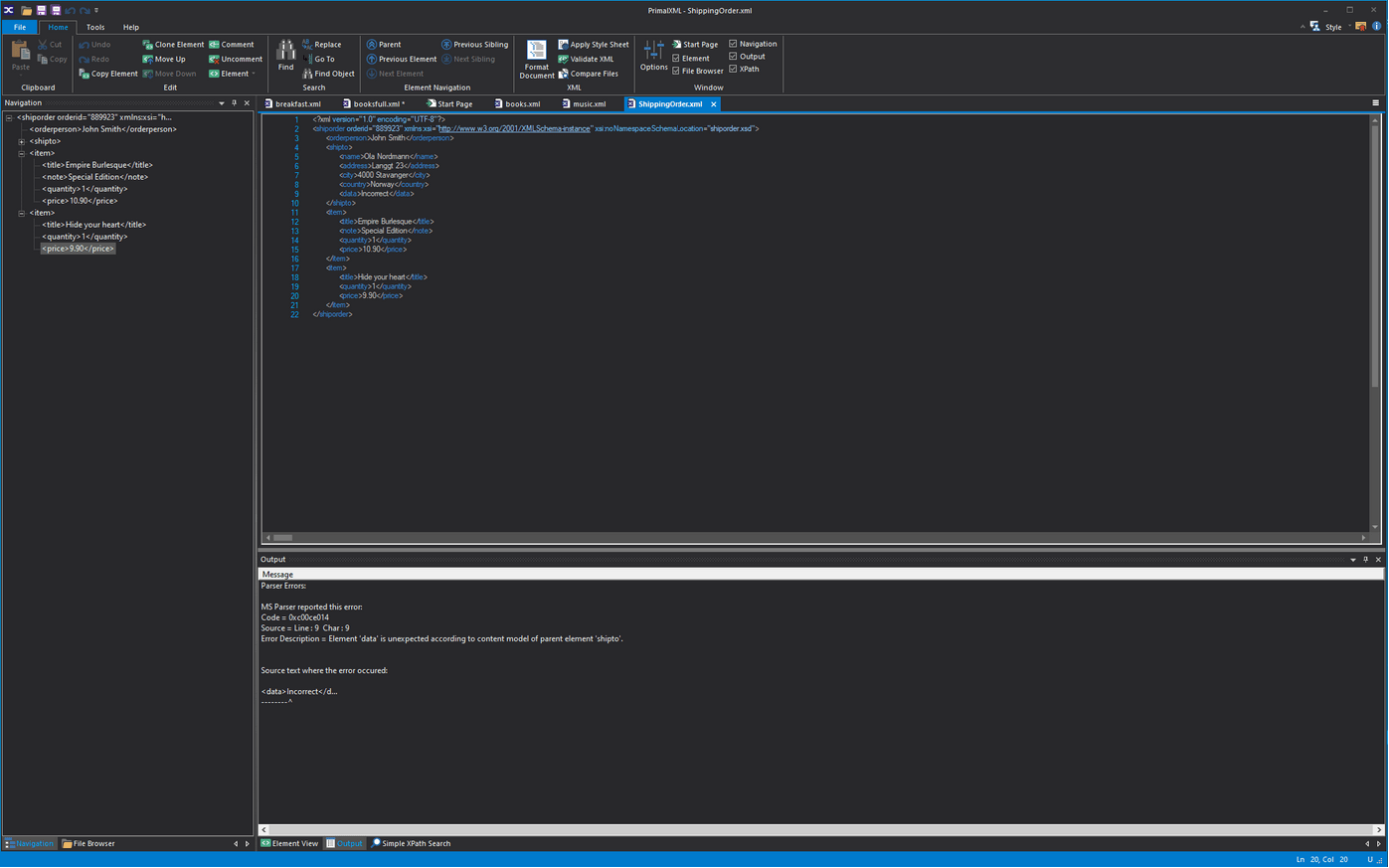1389x868 pixels.
Task: Open Output panel options dropdown arrow
Action: (x=1353, y=560)
